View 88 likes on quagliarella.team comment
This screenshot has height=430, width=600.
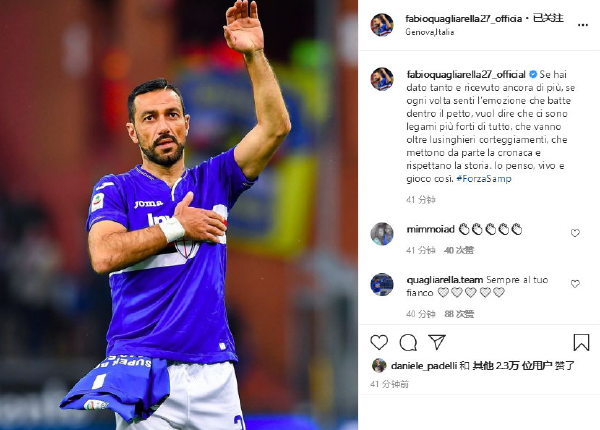459,314
